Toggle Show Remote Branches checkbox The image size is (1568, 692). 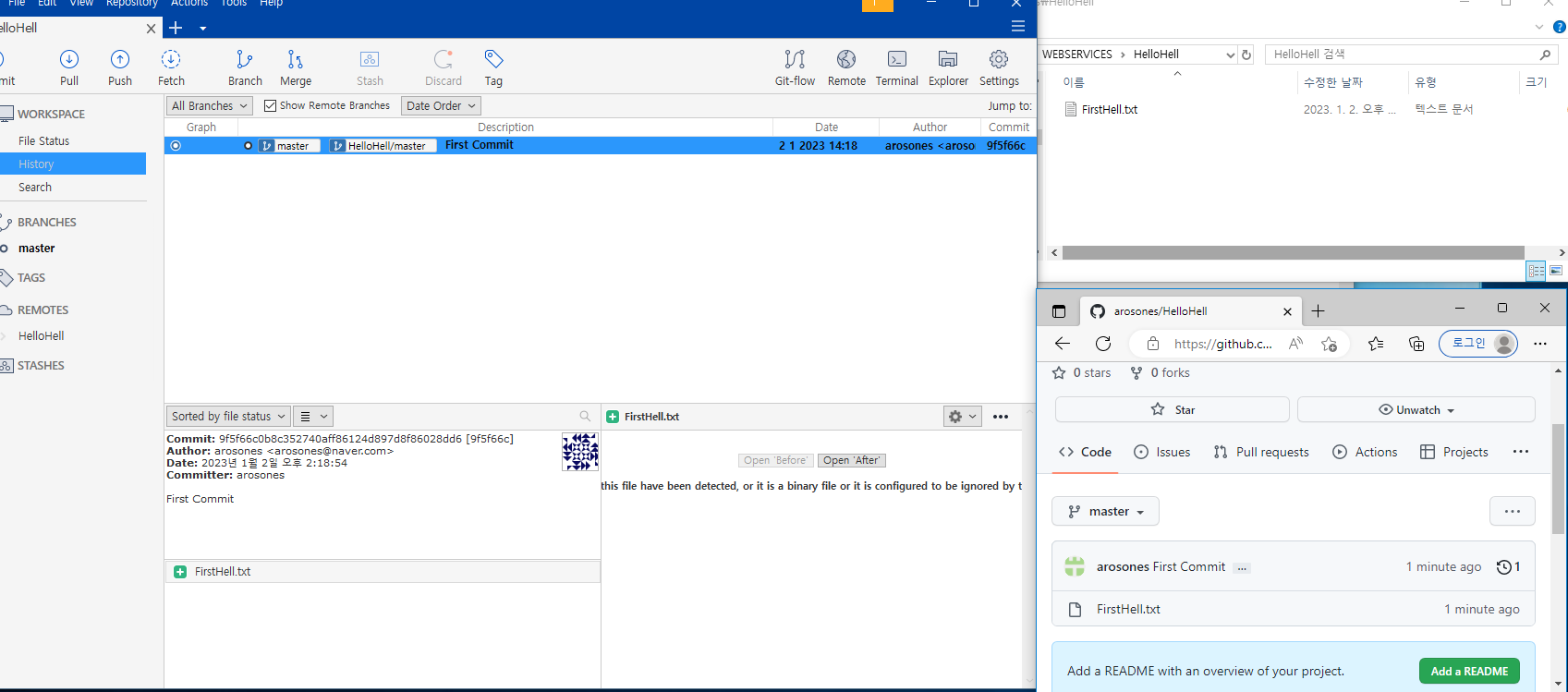270,106
